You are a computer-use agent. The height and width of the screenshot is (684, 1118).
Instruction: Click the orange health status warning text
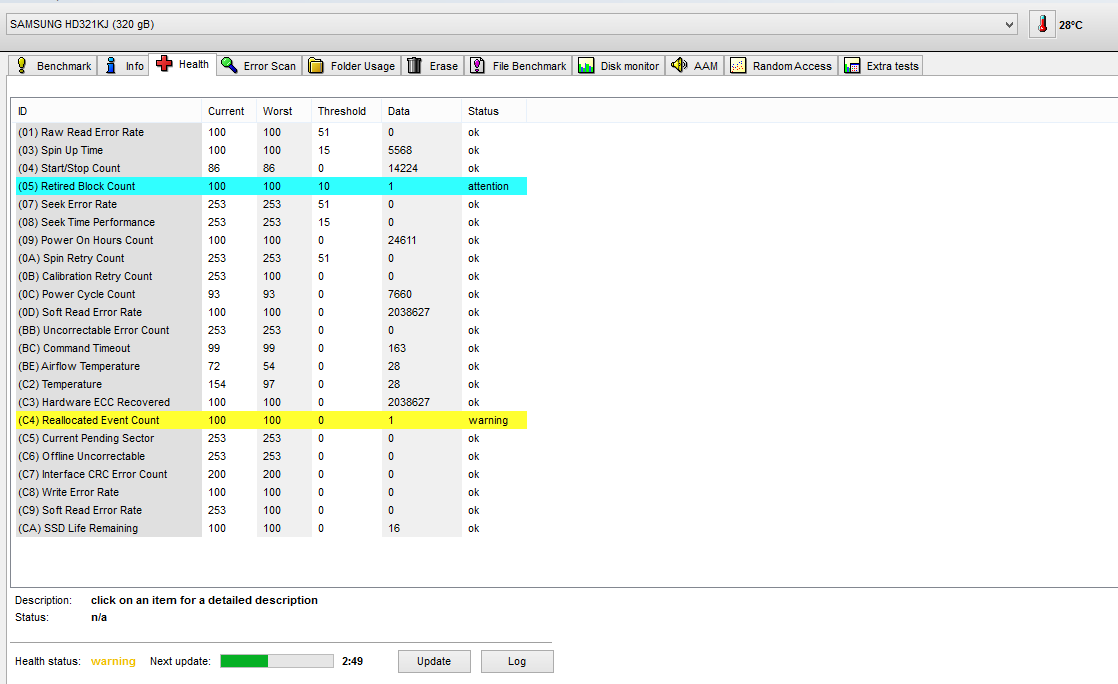point(113,661)
